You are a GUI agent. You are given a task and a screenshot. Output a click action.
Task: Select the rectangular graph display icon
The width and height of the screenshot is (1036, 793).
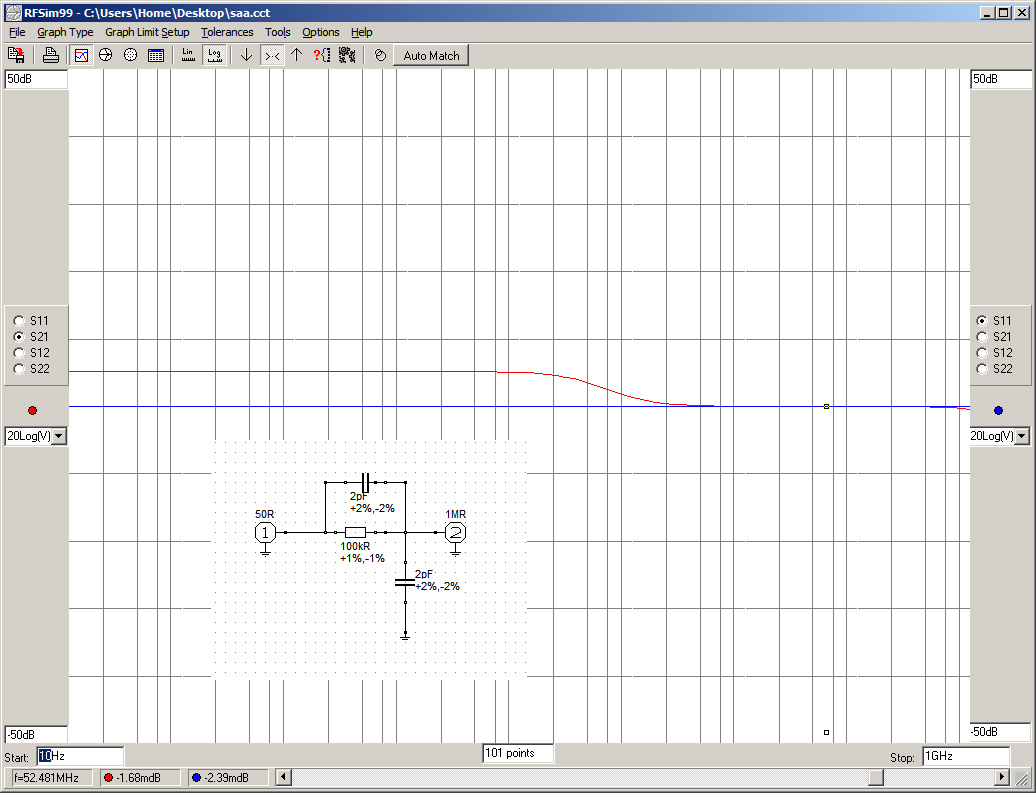click(81, 56)
